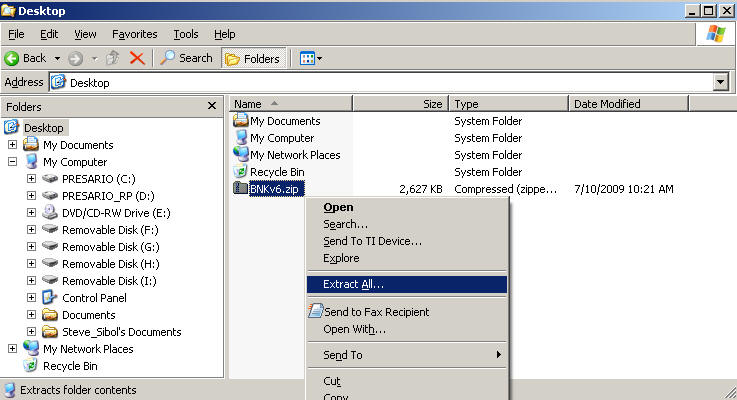This screenshot has width=737, height=400.
Task: Sort by the Name column header
Action: pyautogui.click(x=291, y=104)
